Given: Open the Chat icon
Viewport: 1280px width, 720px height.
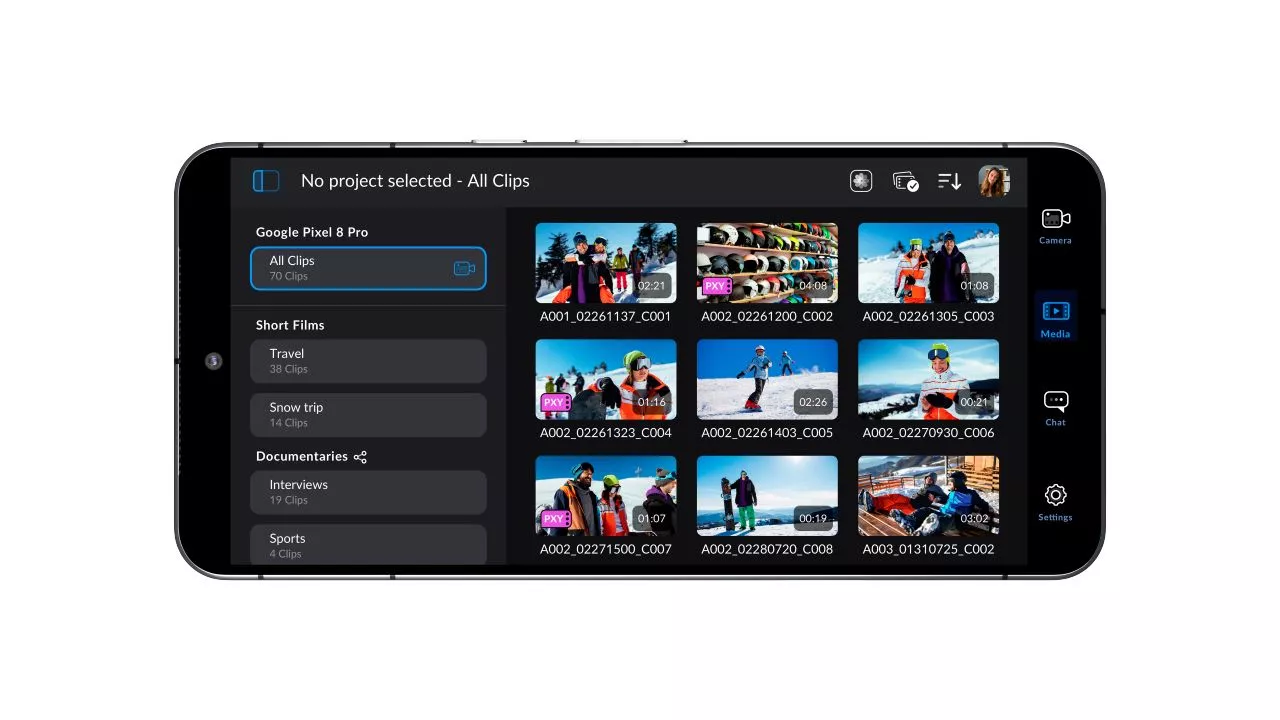Looking at the screenshot, I should pos(1055,407).
